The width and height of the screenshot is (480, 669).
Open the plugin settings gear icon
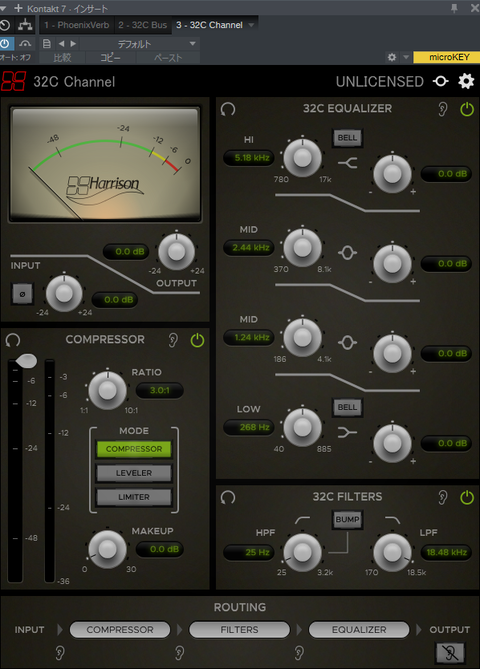pos(466,81)
